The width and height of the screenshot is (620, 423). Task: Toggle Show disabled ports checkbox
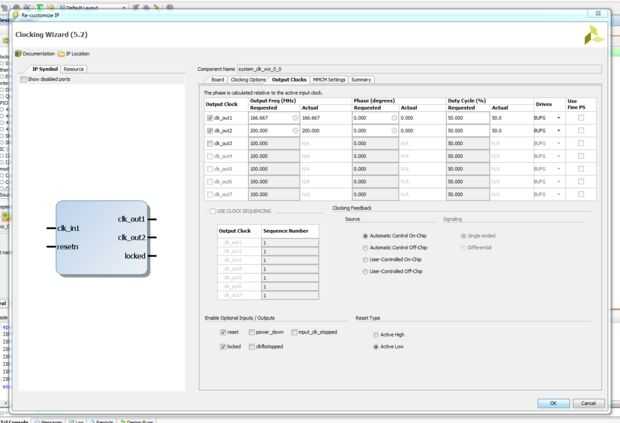point(23,79)
